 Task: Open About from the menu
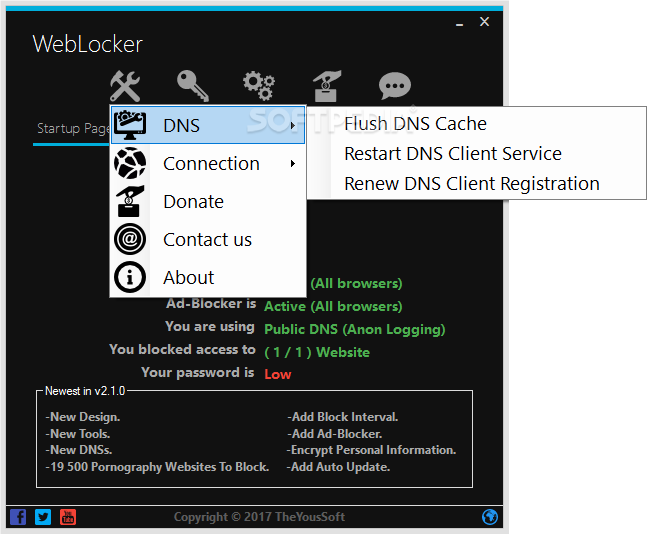click(x=208, y=277)
